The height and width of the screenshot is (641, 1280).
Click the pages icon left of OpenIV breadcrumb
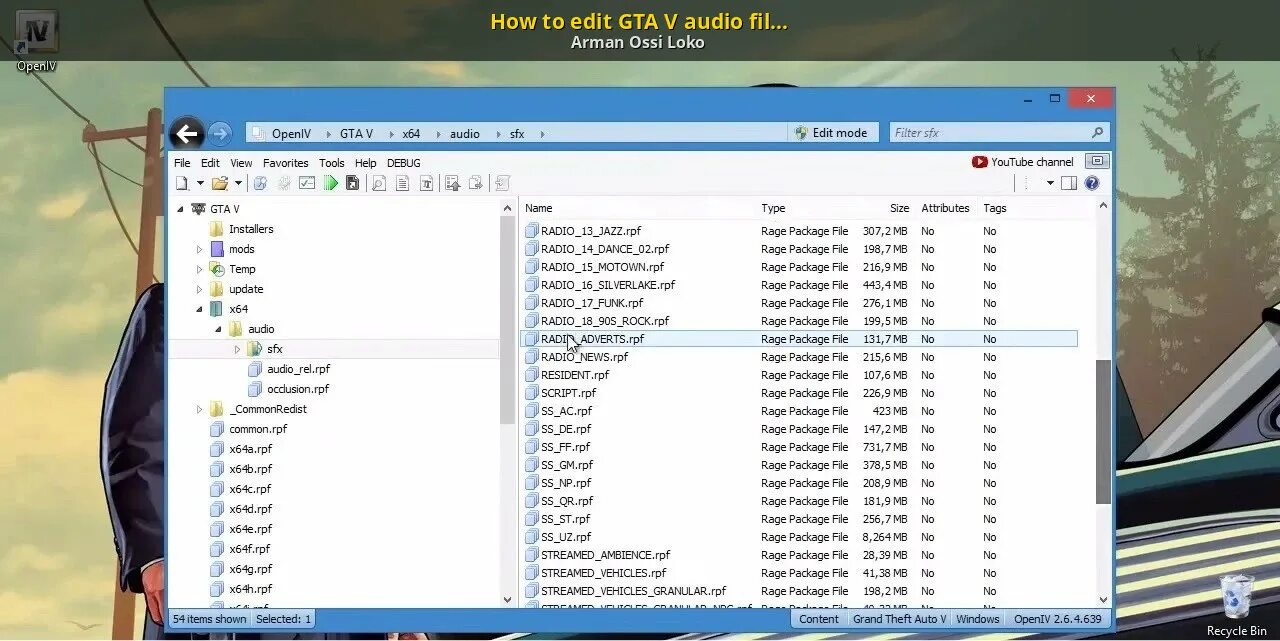[x=257, y=133]
